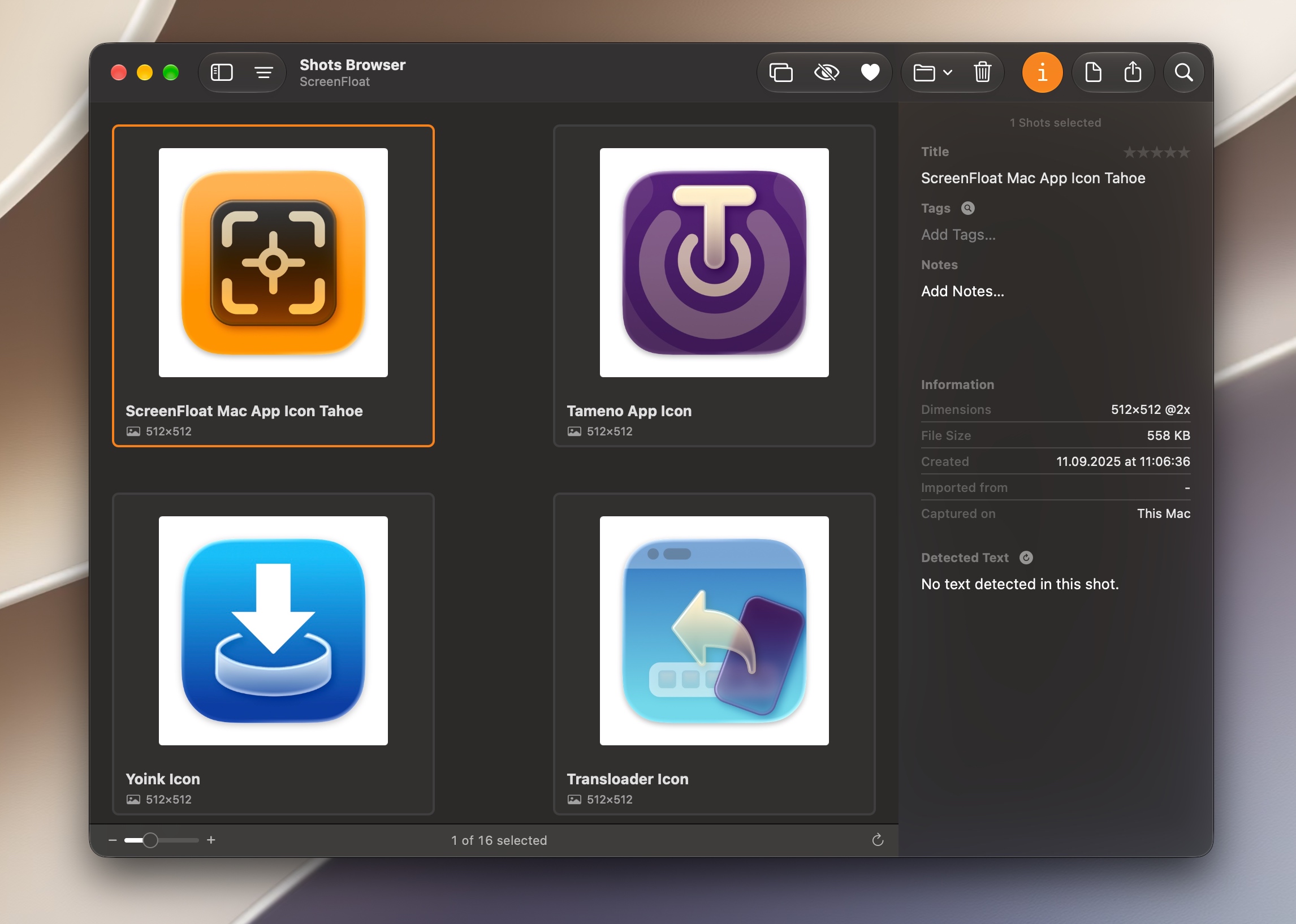1296x924 pixels.
Task: Click the Add Tags field
Action: click(x=958, y=235)
